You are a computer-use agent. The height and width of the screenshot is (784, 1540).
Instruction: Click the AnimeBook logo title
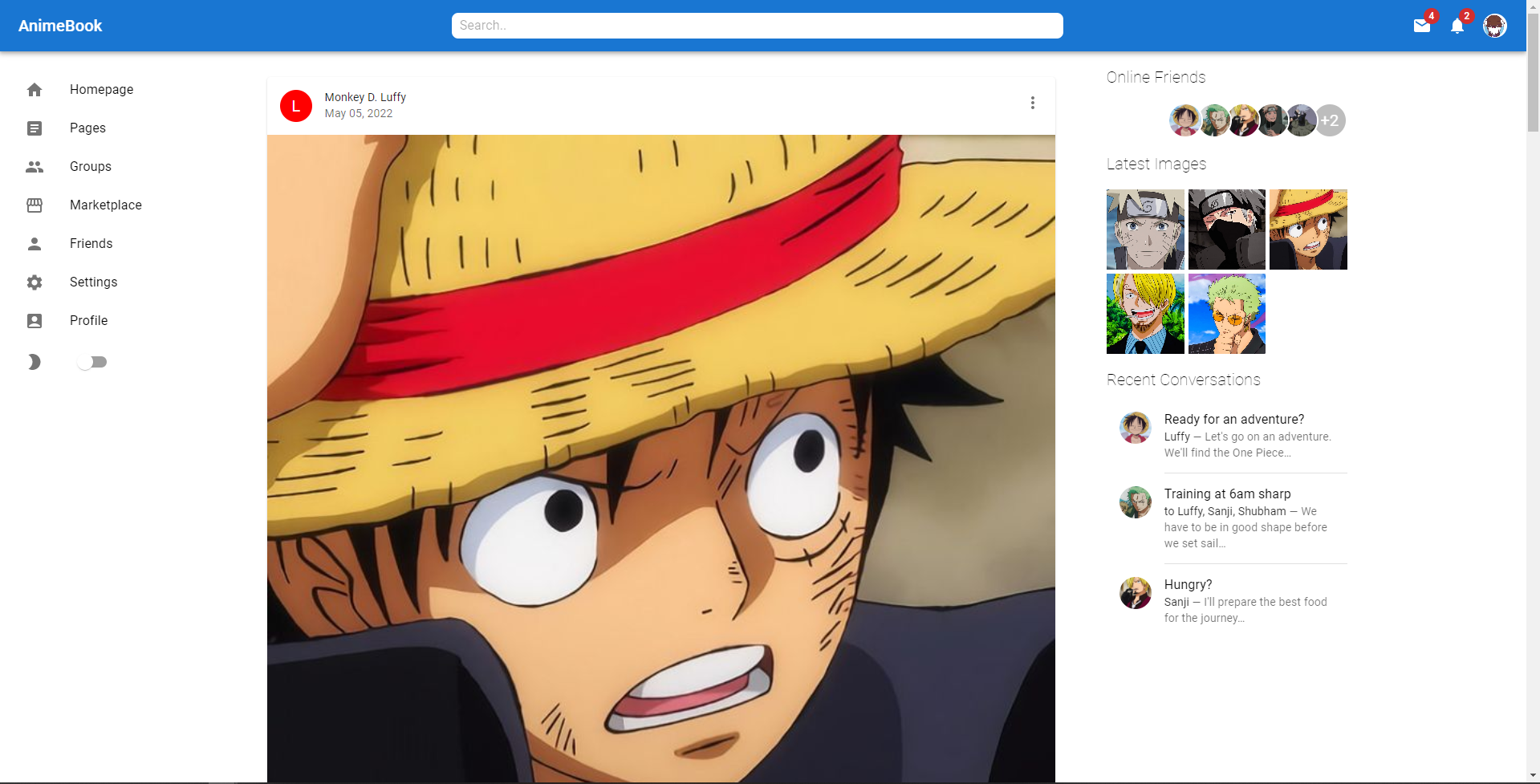tap(60, 26)
